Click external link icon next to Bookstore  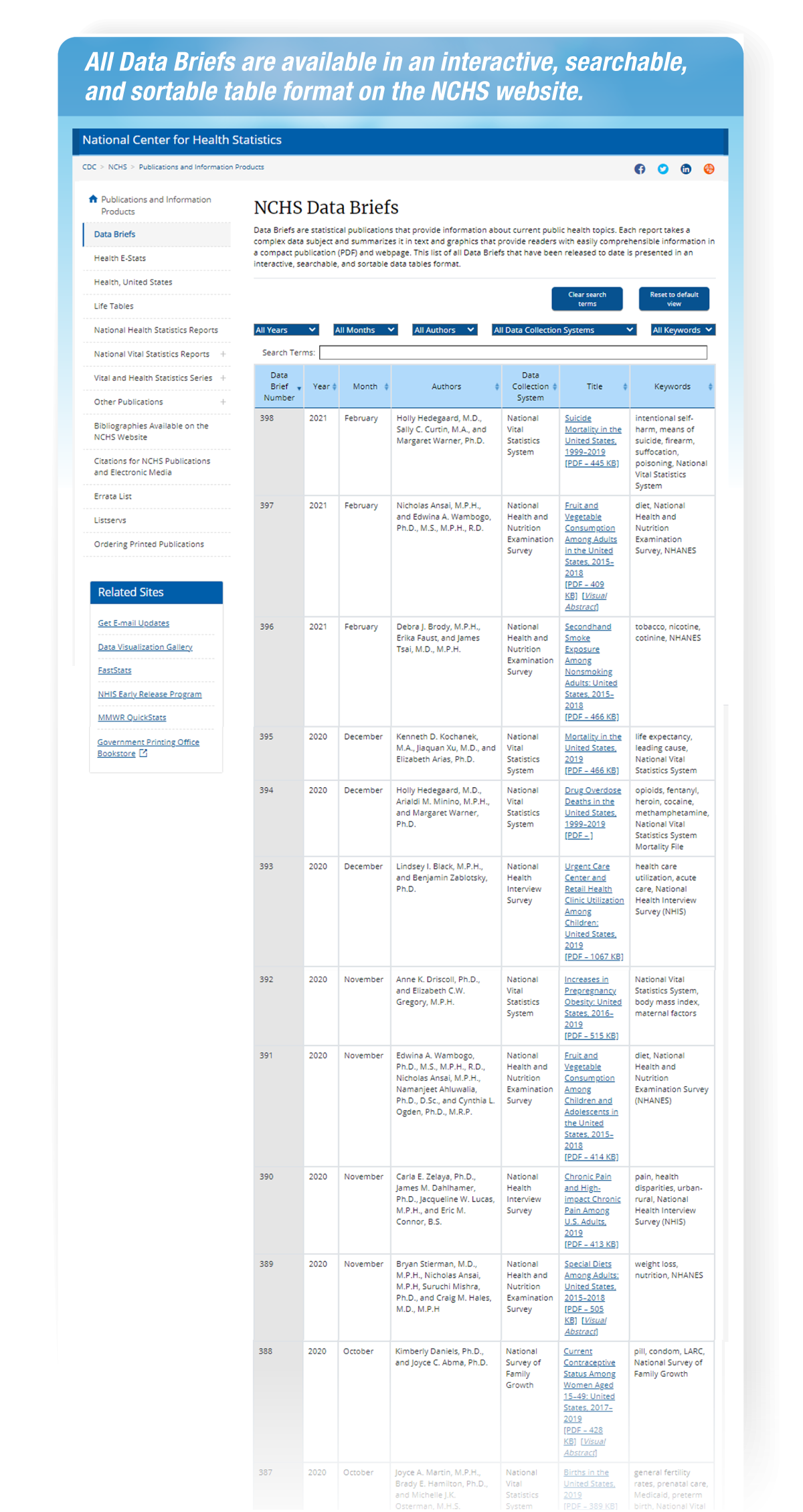coord(143,753)
